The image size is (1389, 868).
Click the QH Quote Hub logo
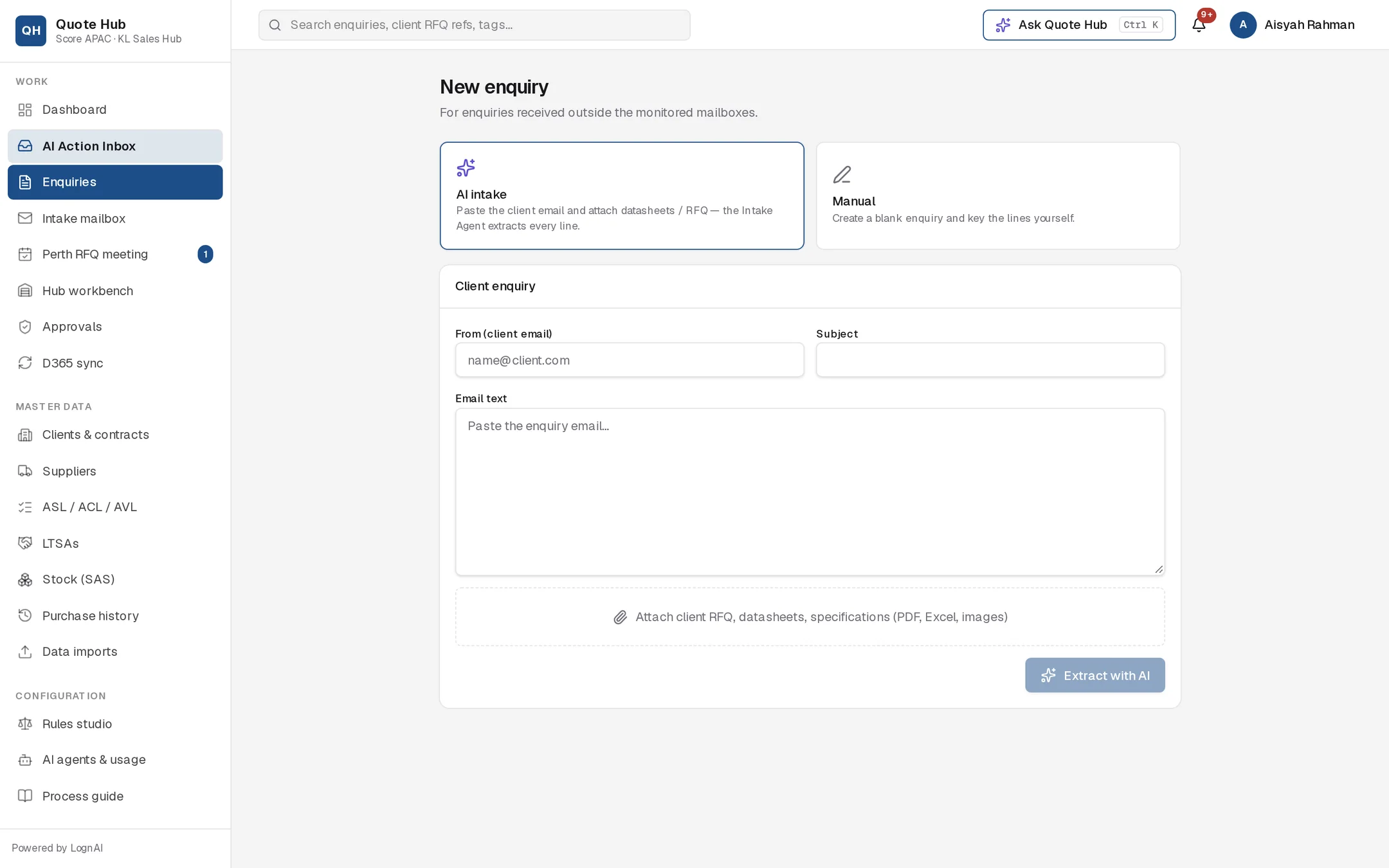(x=31, y=31)
